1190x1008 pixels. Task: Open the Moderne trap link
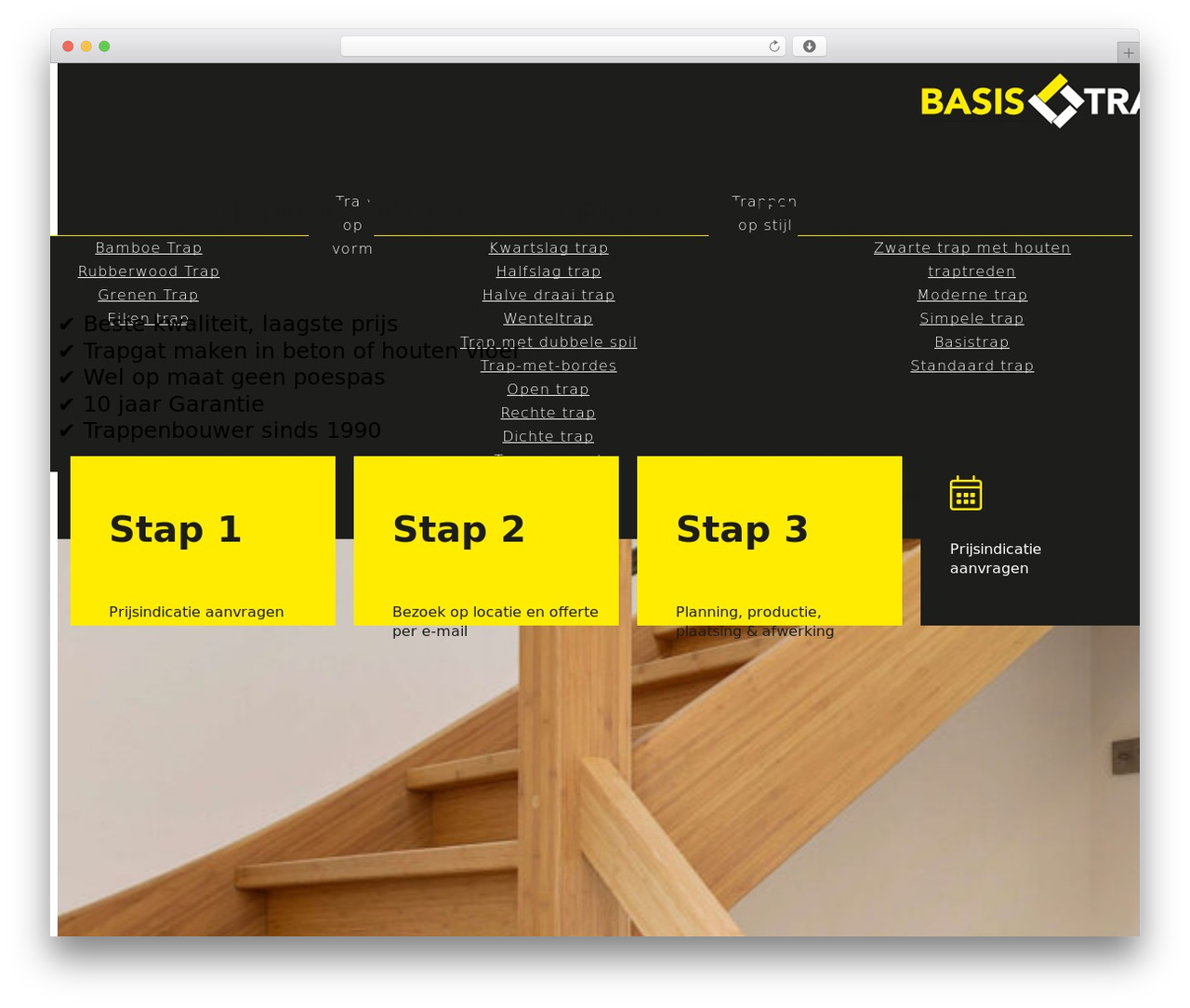pos(972,295)
